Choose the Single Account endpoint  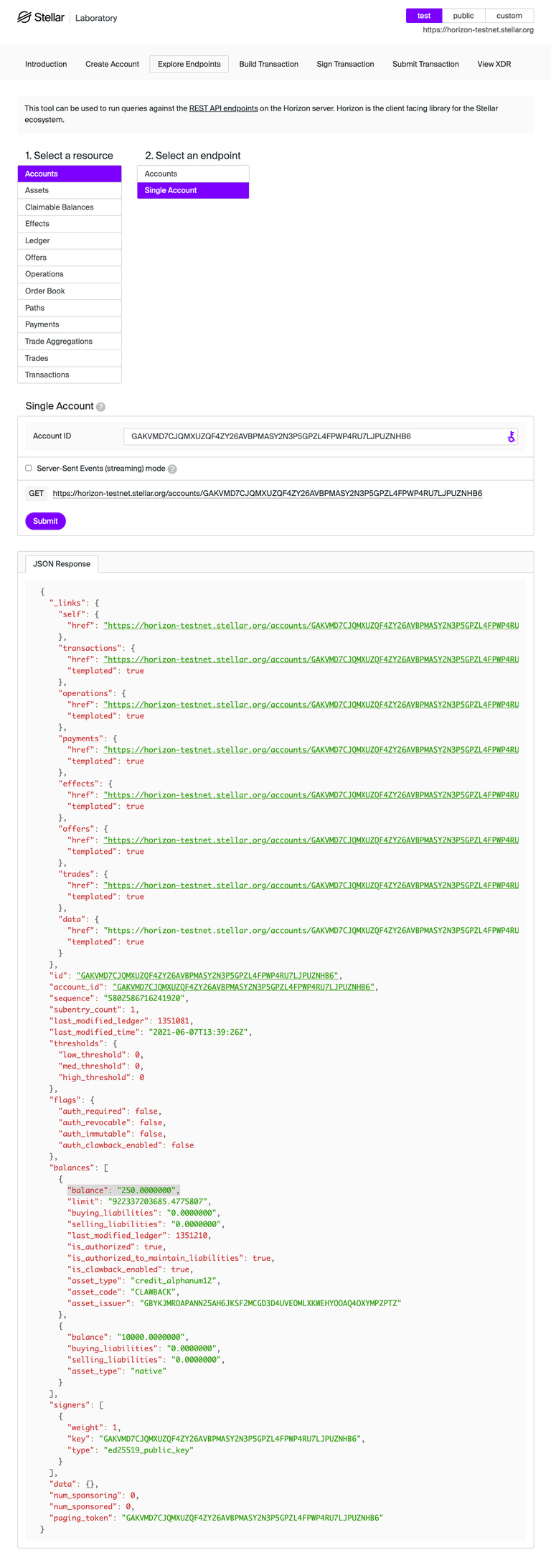click(193, 190)
